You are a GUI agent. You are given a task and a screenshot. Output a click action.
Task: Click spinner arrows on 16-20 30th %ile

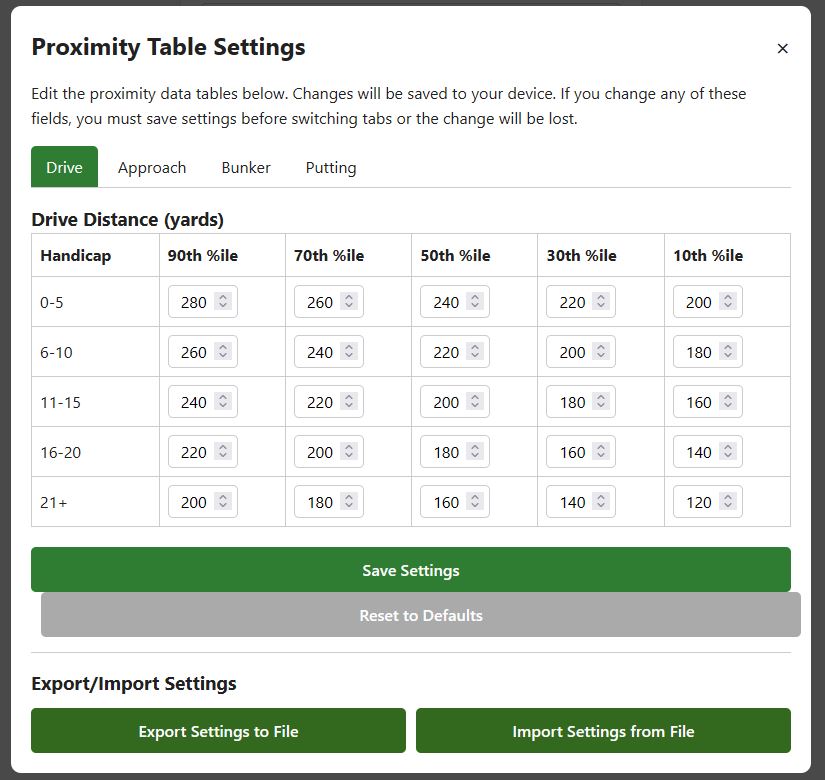coord(601,451)
